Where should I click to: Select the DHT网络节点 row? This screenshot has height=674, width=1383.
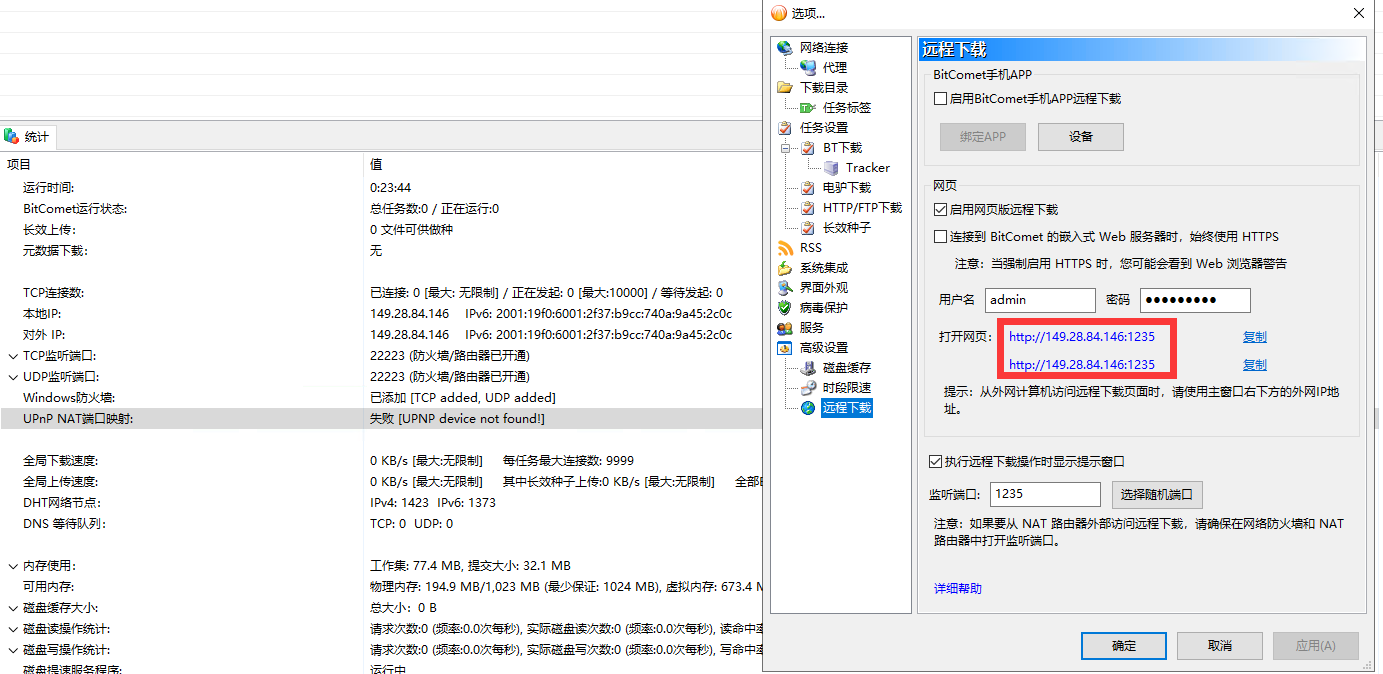[x=381, y=503]
